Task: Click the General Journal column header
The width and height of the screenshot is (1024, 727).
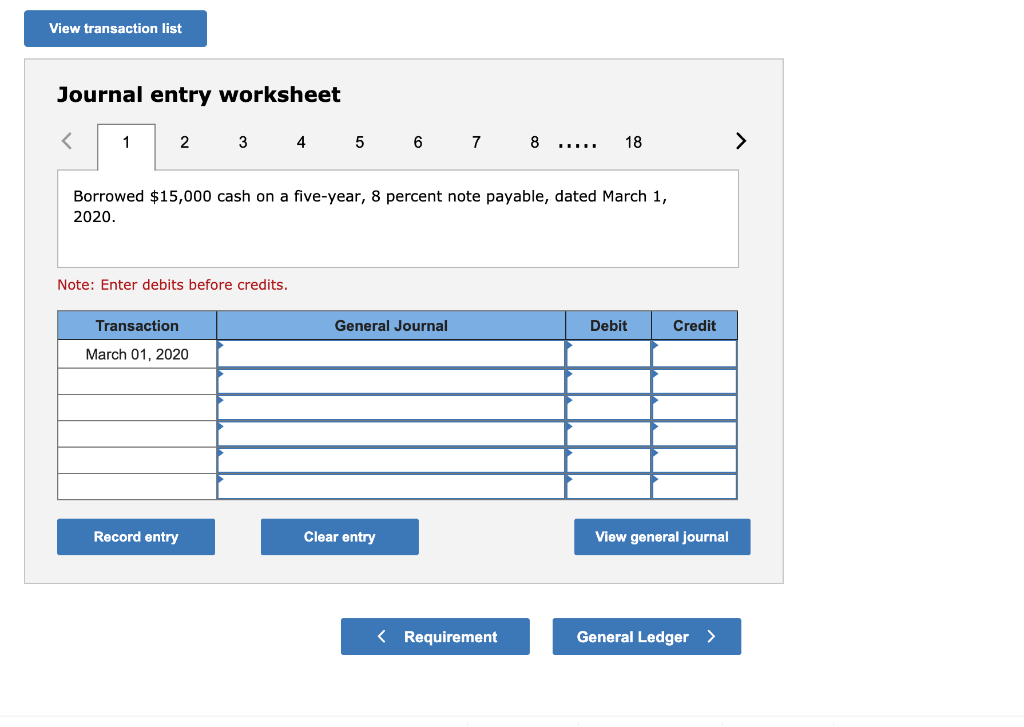Action: click(x=391, y=325)
